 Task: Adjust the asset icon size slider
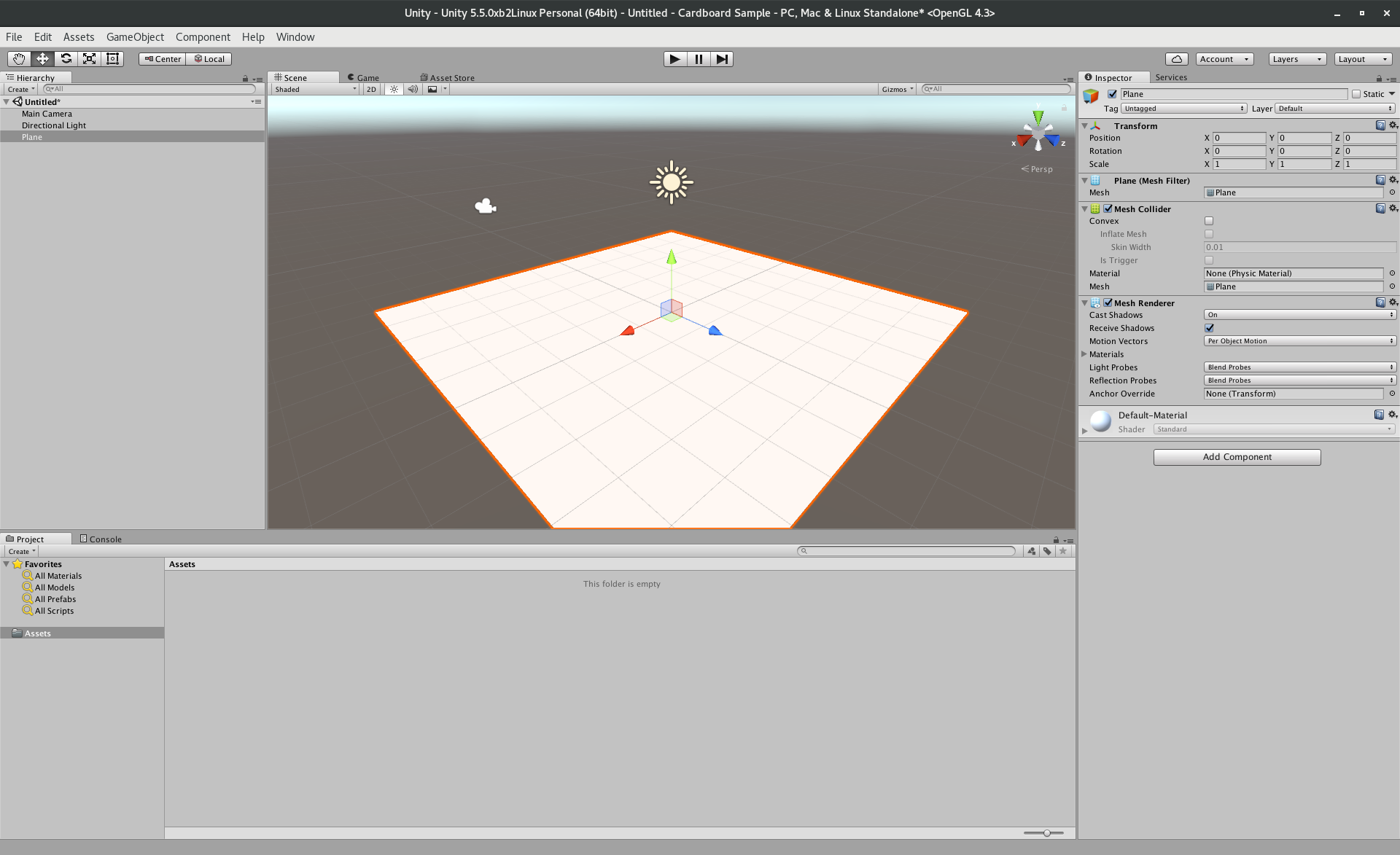coord(1046,832)
